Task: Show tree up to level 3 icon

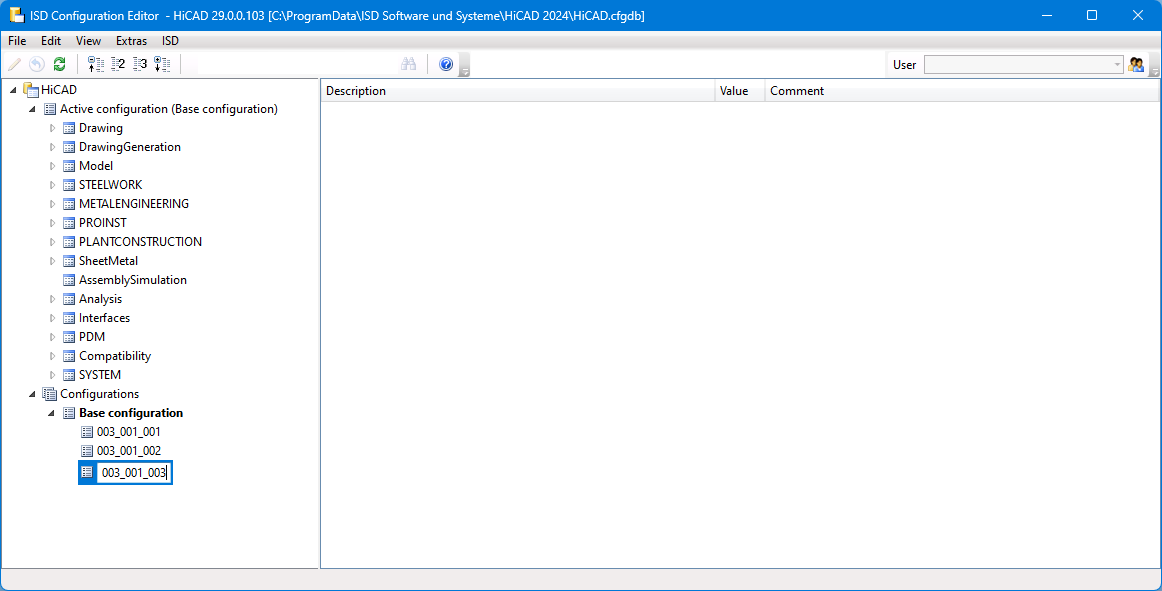Action: tap(140, 65)
